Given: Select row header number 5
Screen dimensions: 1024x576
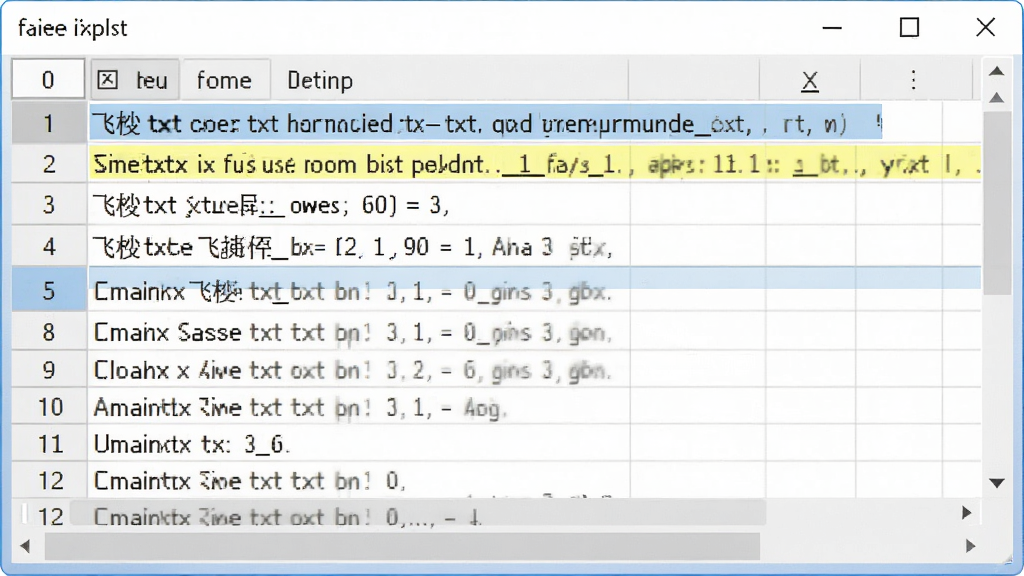Looking at the screenshot, I should point(49,290).
